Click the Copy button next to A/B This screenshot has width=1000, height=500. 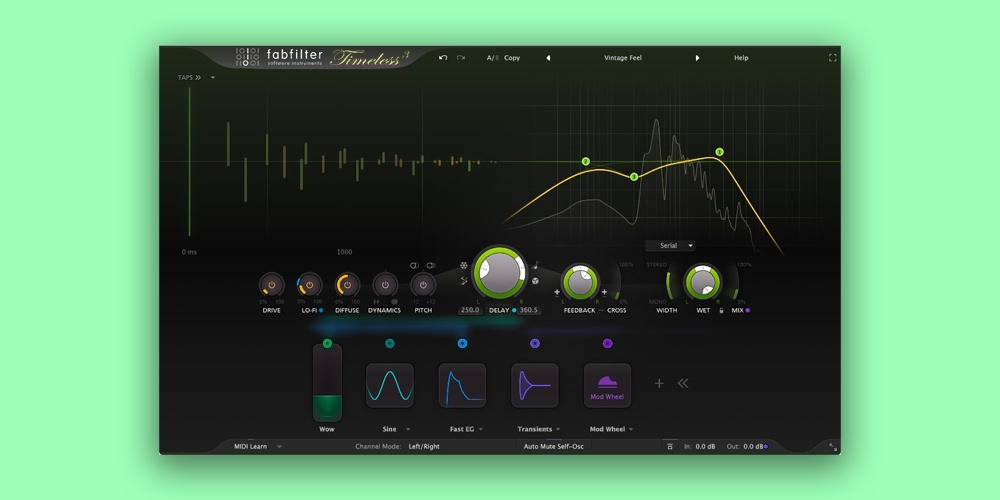(512, 58)
